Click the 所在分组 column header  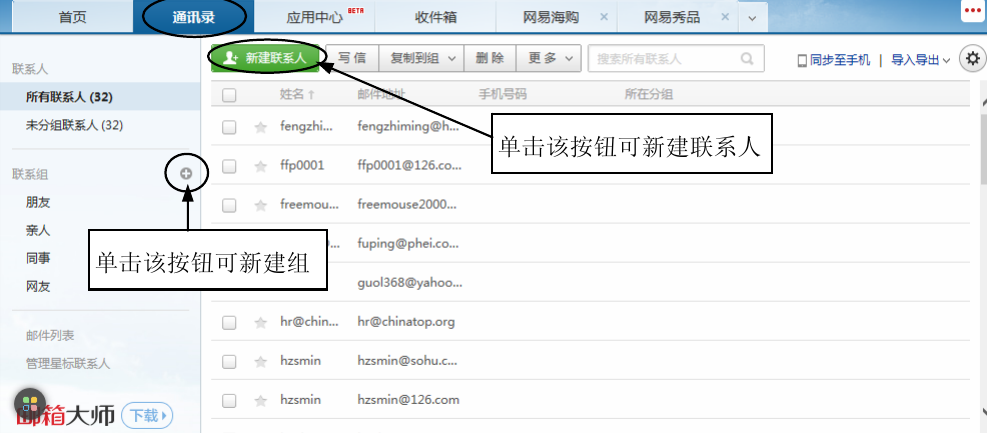[x=648, y=94]
